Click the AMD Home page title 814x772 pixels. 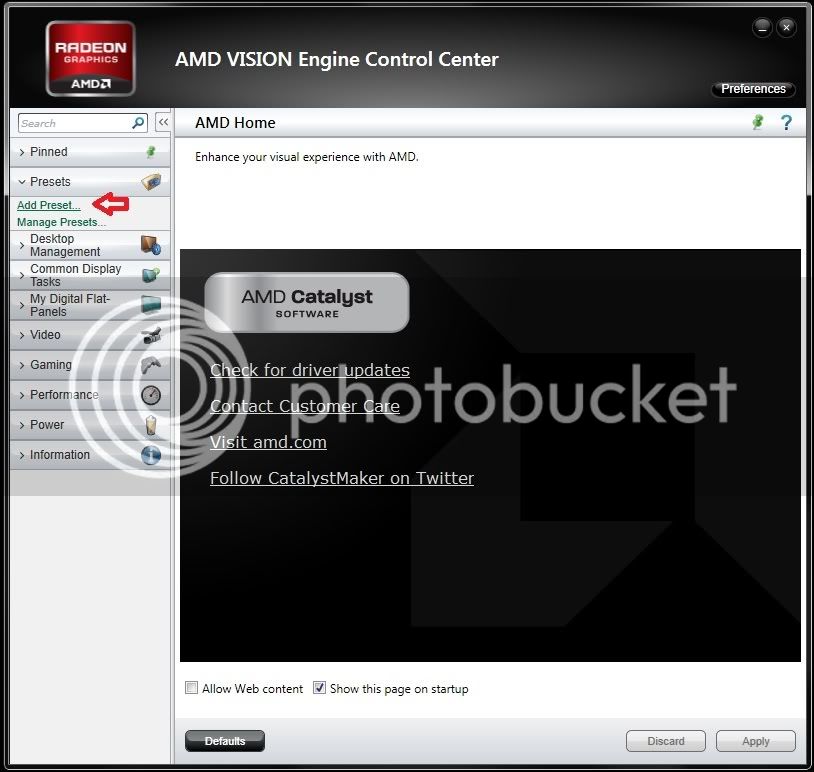pyautogui.click(x=235, y=123)
